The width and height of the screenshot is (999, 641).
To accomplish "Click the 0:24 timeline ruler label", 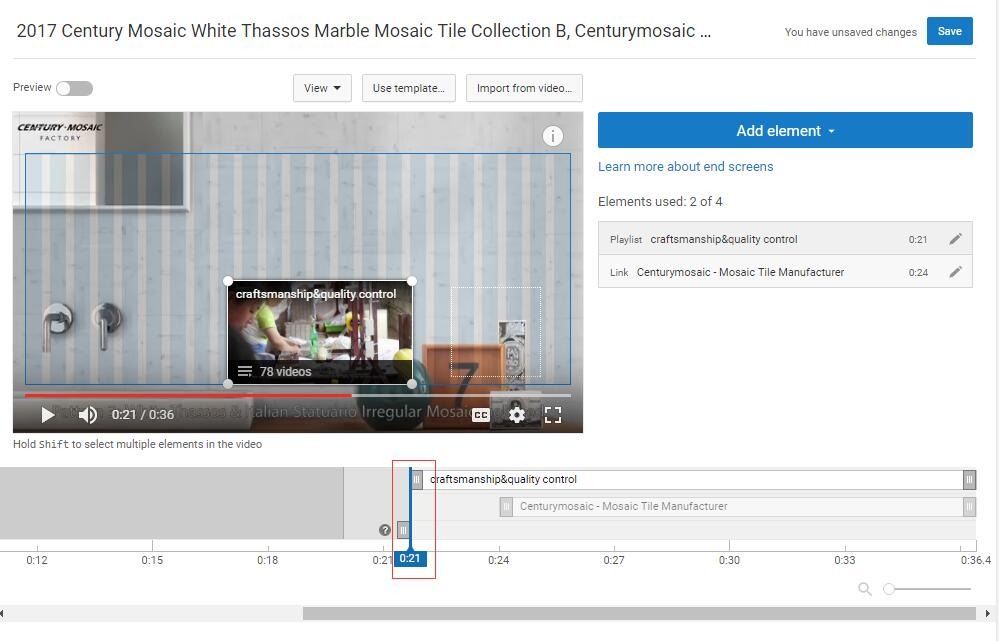I will [498, 560].
